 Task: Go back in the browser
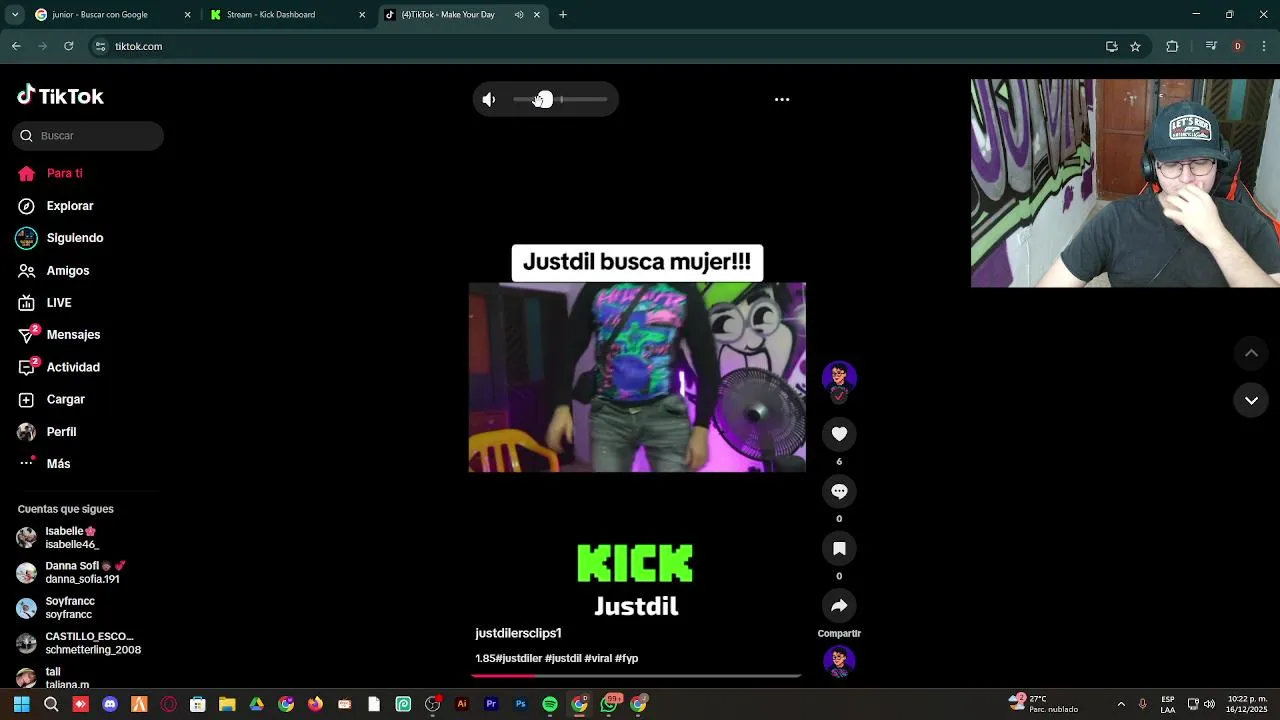16,46
